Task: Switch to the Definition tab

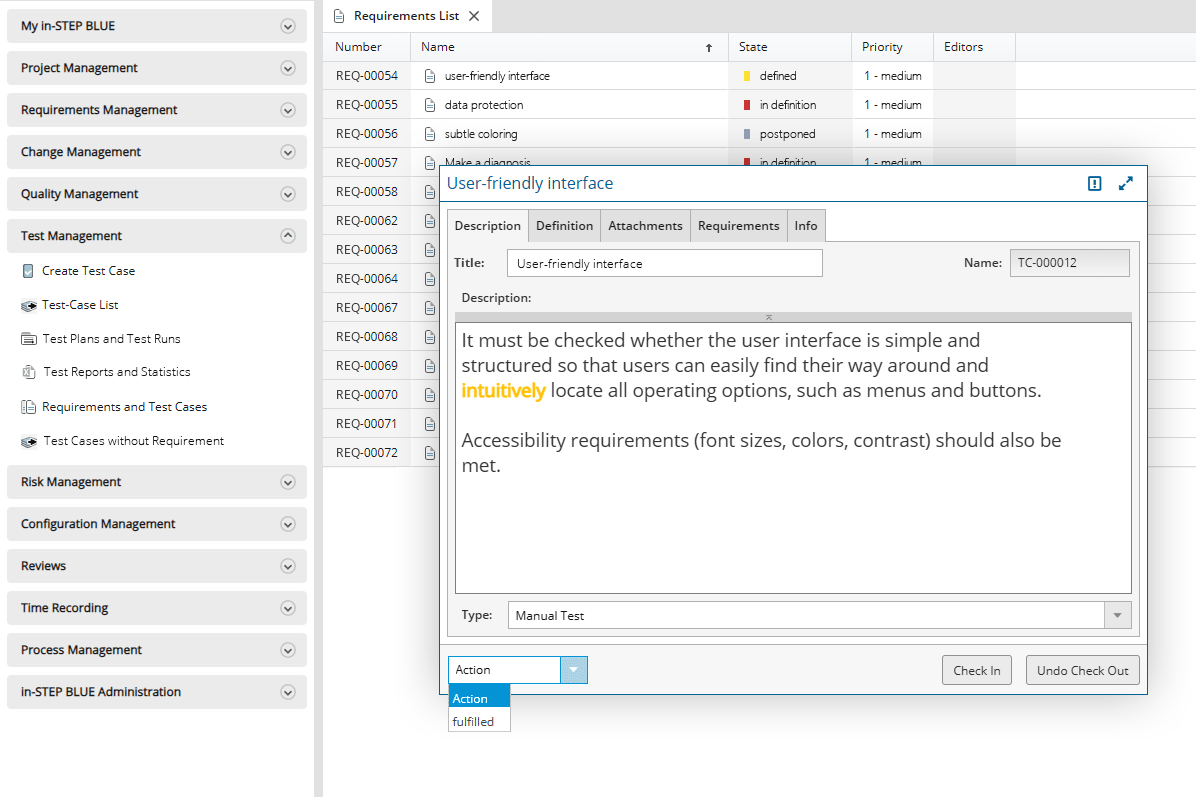Action: click(x=564, y=226)
